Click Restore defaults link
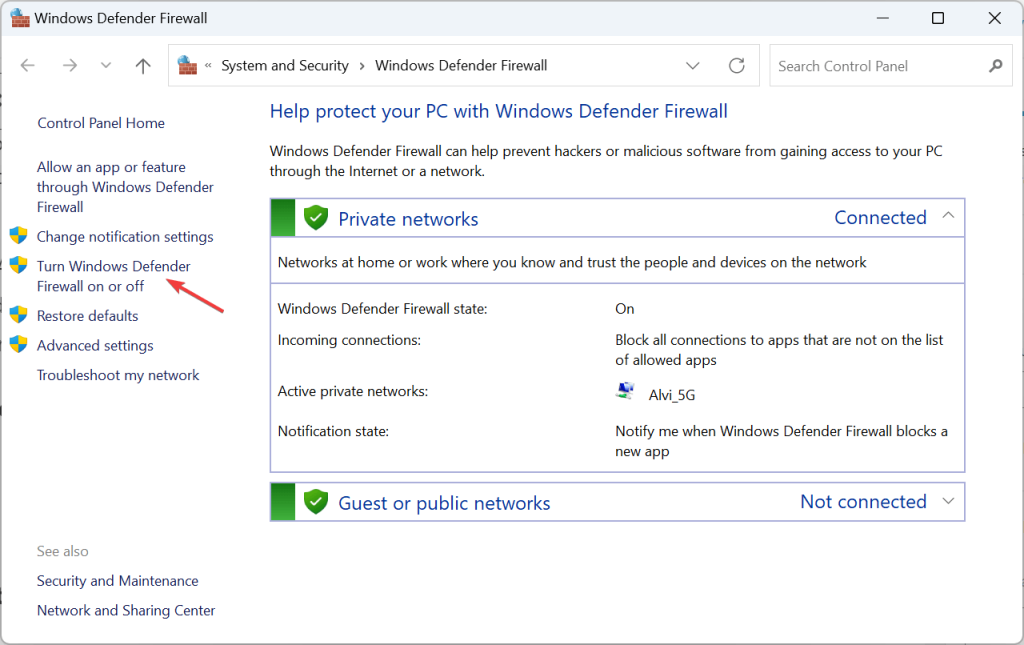This screenshot has height=645, width=1024. (x=87, y=316)
